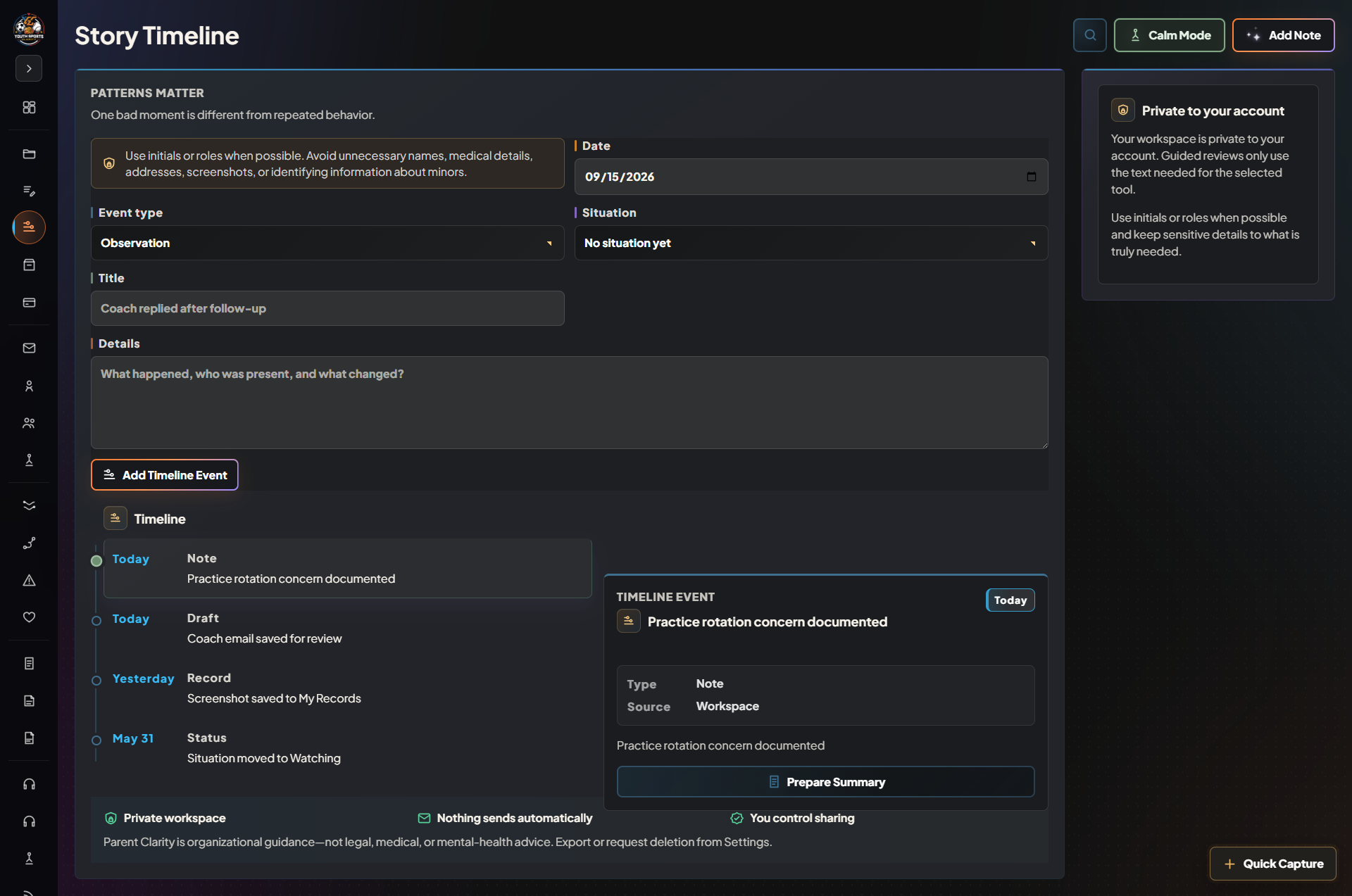Click the icon beside the Timeline heading
The height and width of the screenshot is (896, 1352).
[115, 519]
